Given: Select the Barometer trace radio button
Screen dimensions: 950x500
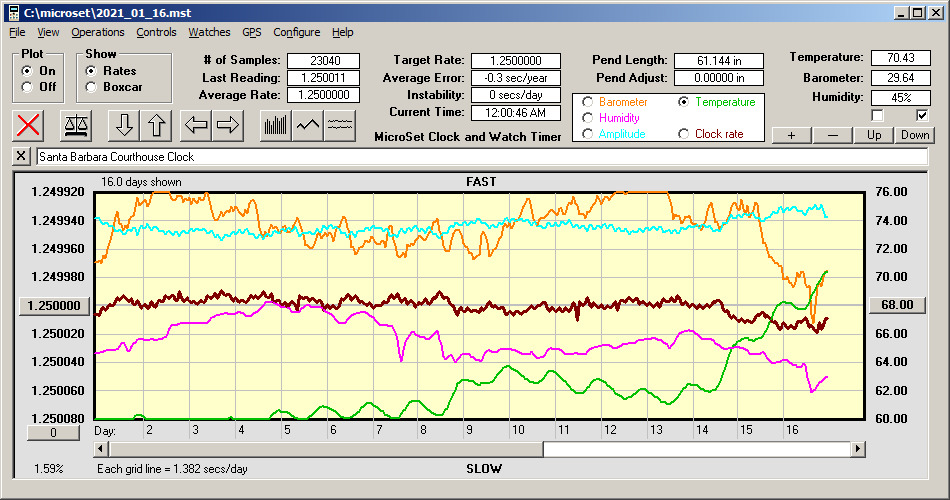Looking at the screenshot, I should point(588,102).
